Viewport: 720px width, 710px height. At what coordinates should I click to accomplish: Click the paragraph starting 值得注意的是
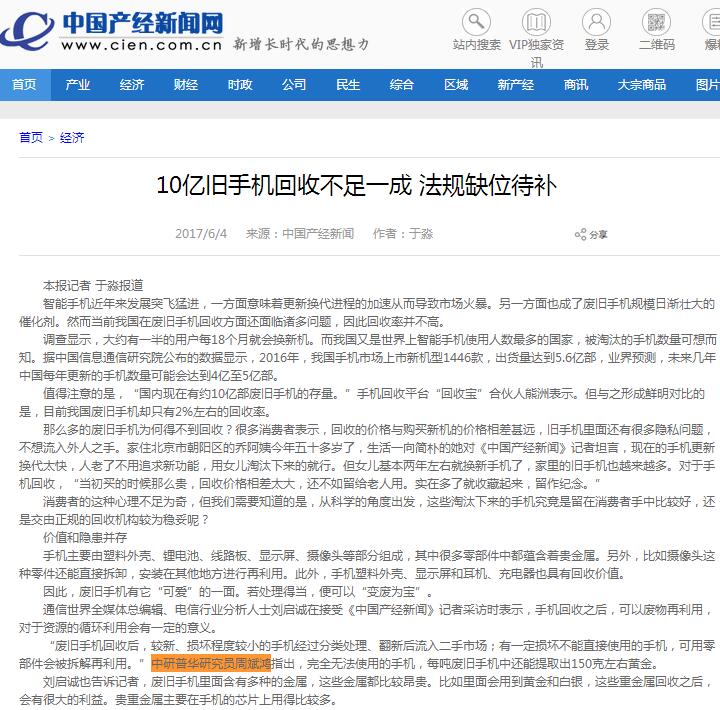[362, 402]
